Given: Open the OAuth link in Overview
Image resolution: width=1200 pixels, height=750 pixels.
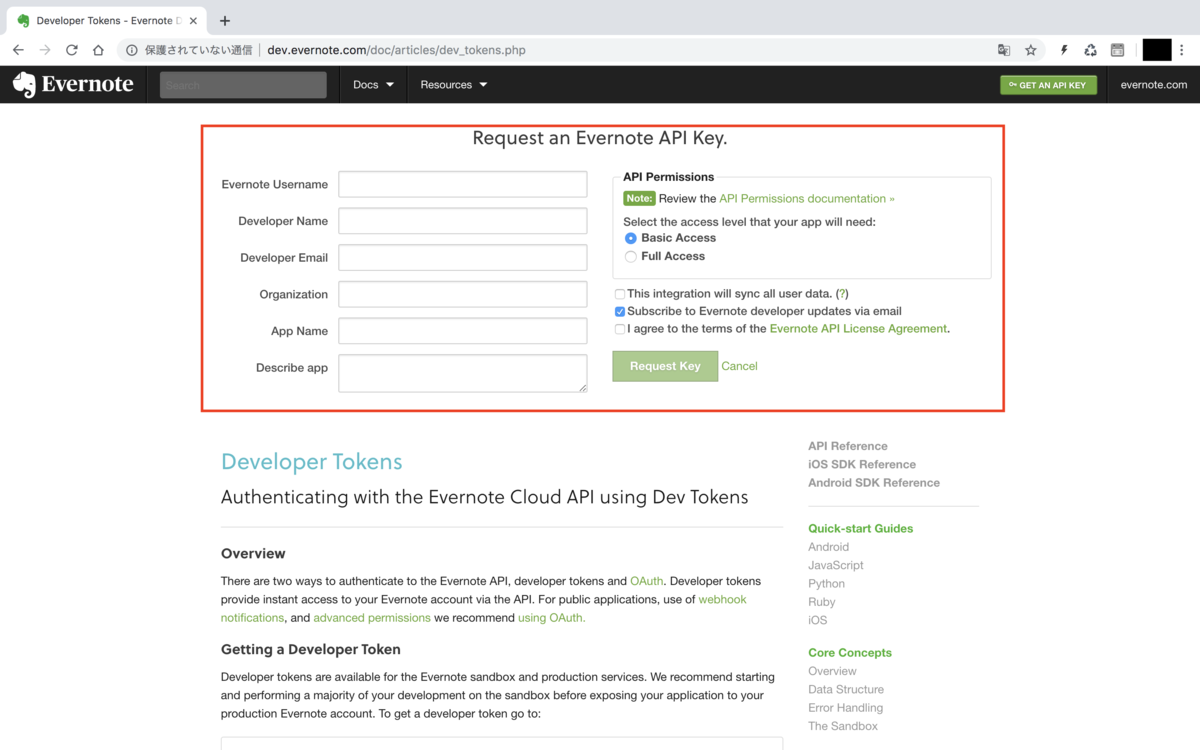Looking at the screenshot, I should (x=646, y=581).
